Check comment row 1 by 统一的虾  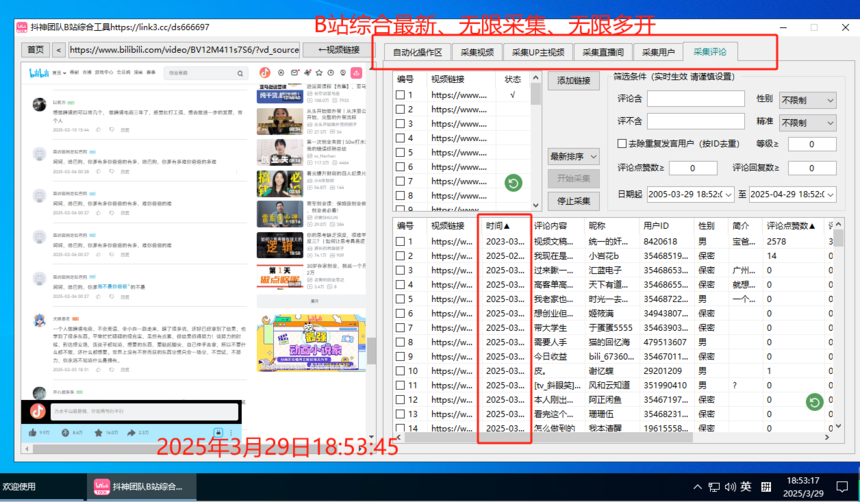400,241
